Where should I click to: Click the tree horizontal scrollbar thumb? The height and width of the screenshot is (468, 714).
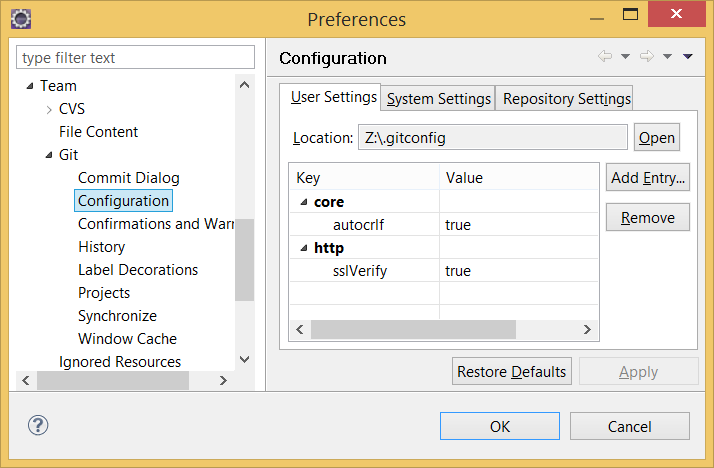coord(113,380)
